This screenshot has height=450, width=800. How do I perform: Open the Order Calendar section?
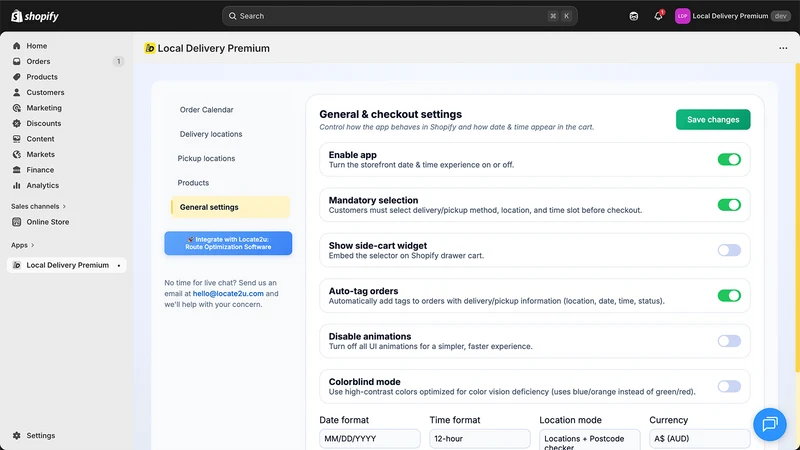[207, 110]
